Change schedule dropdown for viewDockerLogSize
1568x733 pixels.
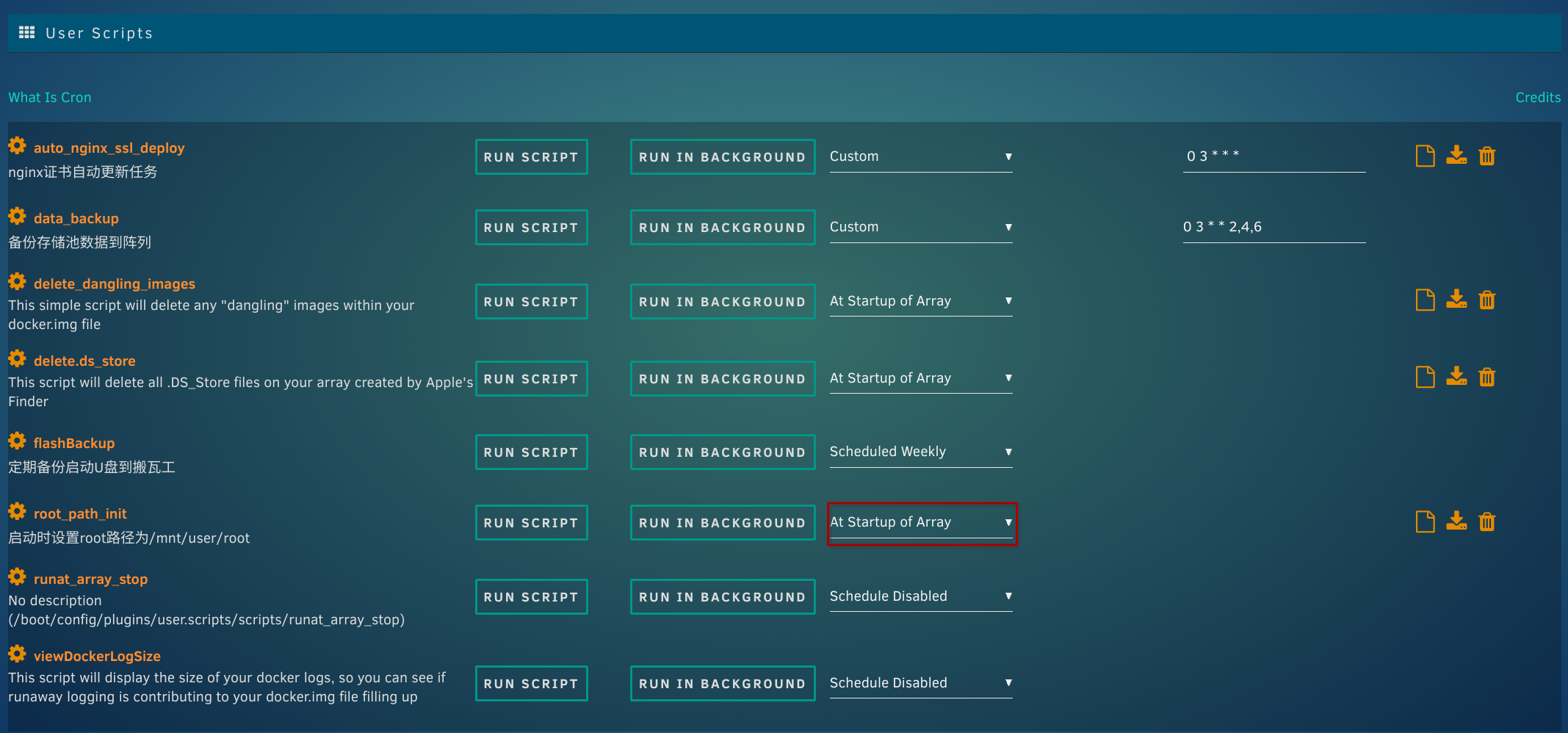(920, 684)
